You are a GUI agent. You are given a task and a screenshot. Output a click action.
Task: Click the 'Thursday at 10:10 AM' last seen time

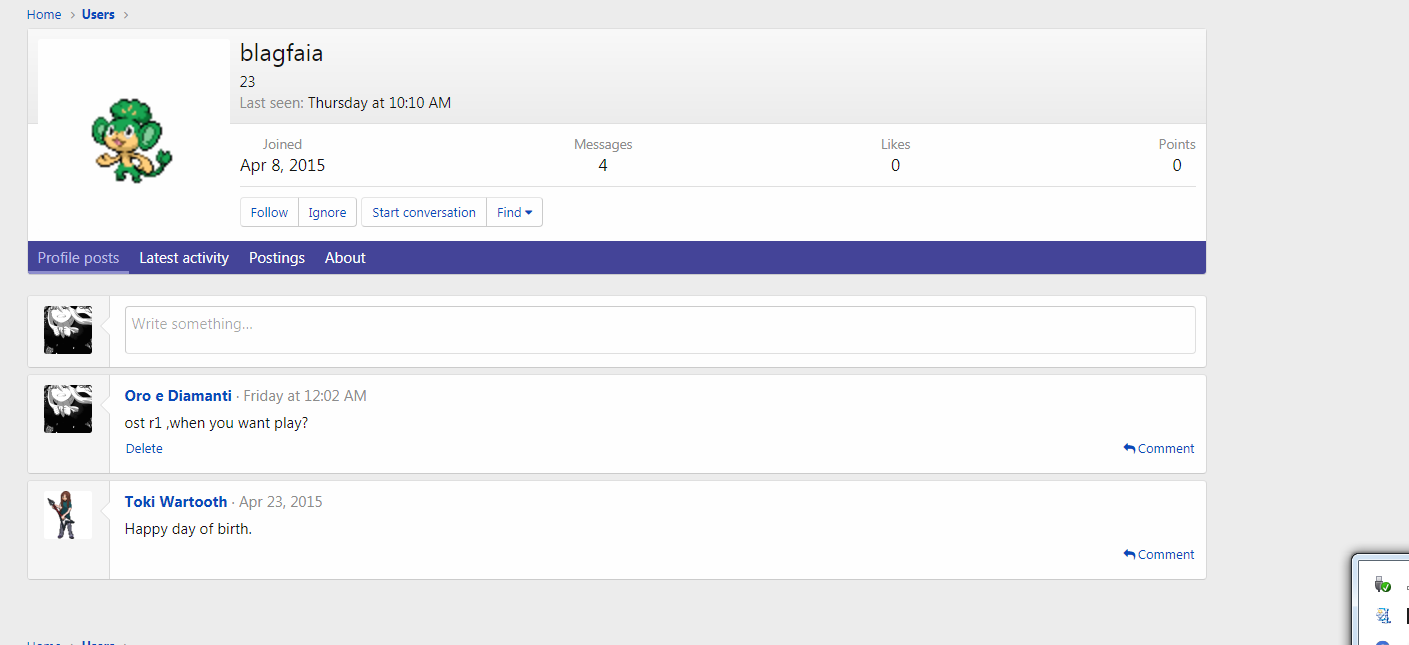click(x=379, y=103)
